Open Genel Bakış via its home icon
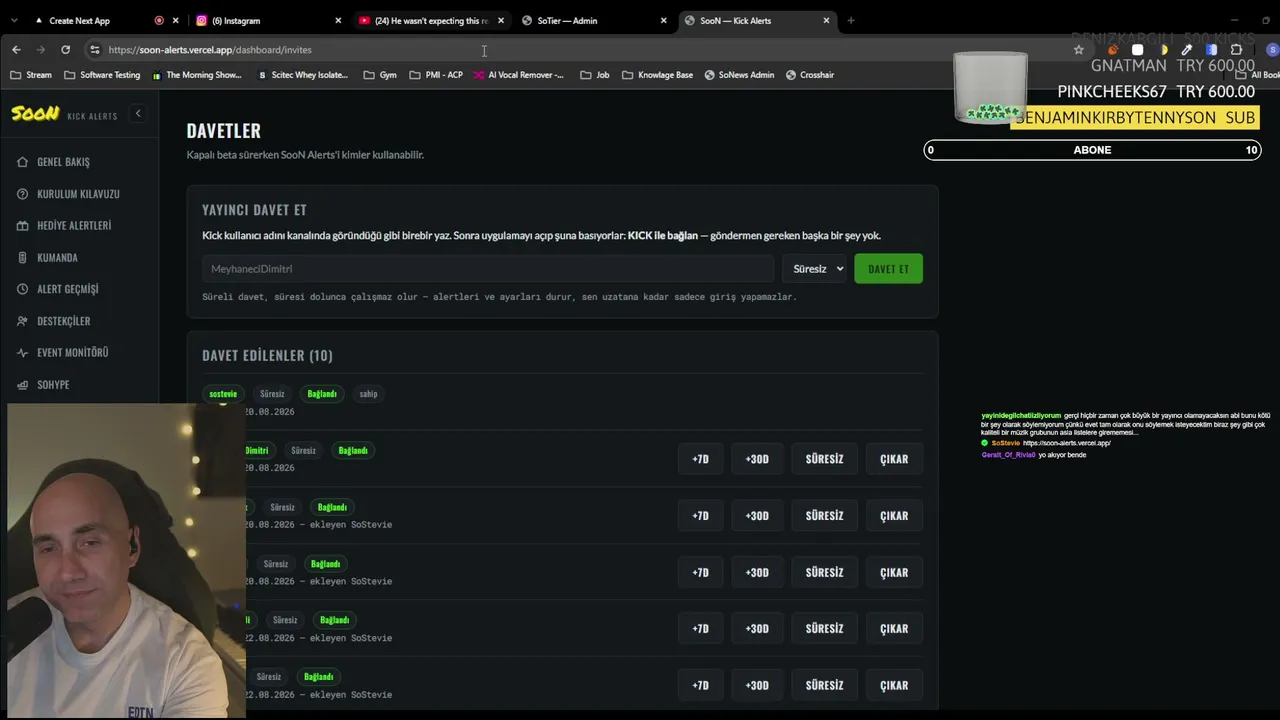The image size is (1280, 720). pos(23,162)
